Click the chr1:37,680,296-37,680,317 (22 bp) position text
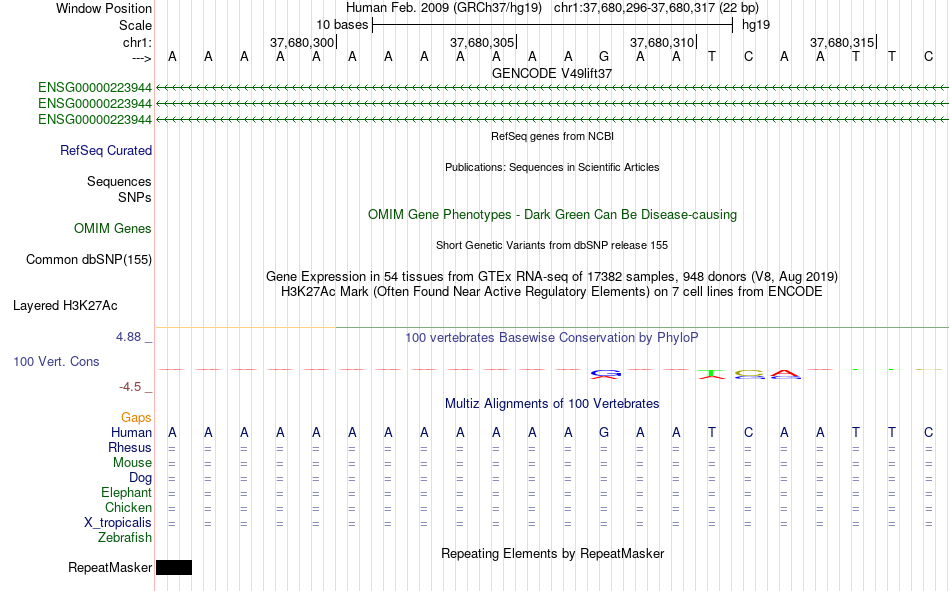This screenshot has height=591, width=950. click(x=656, y=8)
